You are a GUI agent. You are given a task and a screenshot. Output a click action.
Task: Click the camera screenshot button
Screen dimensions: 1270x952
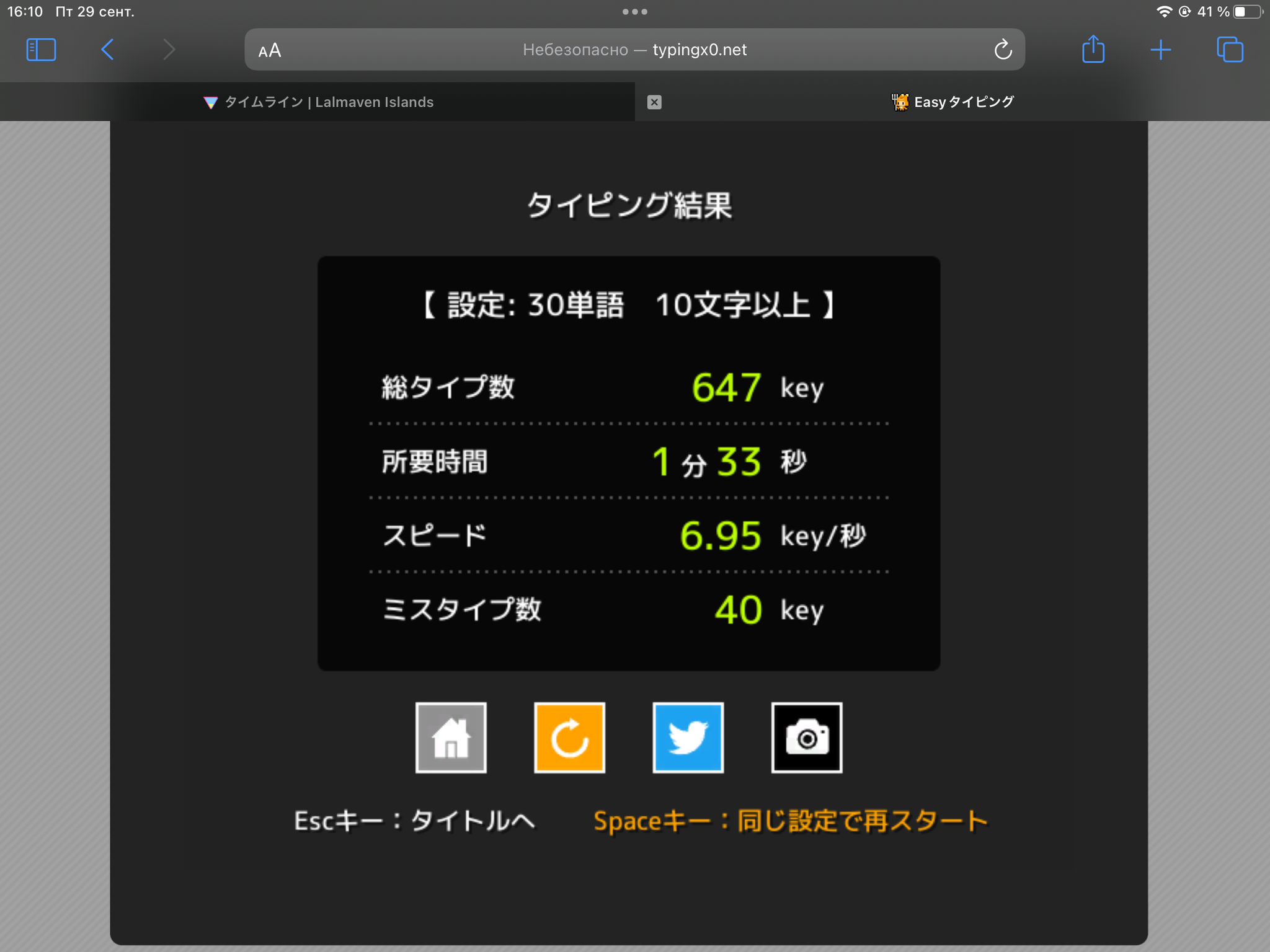click(806, 738)
